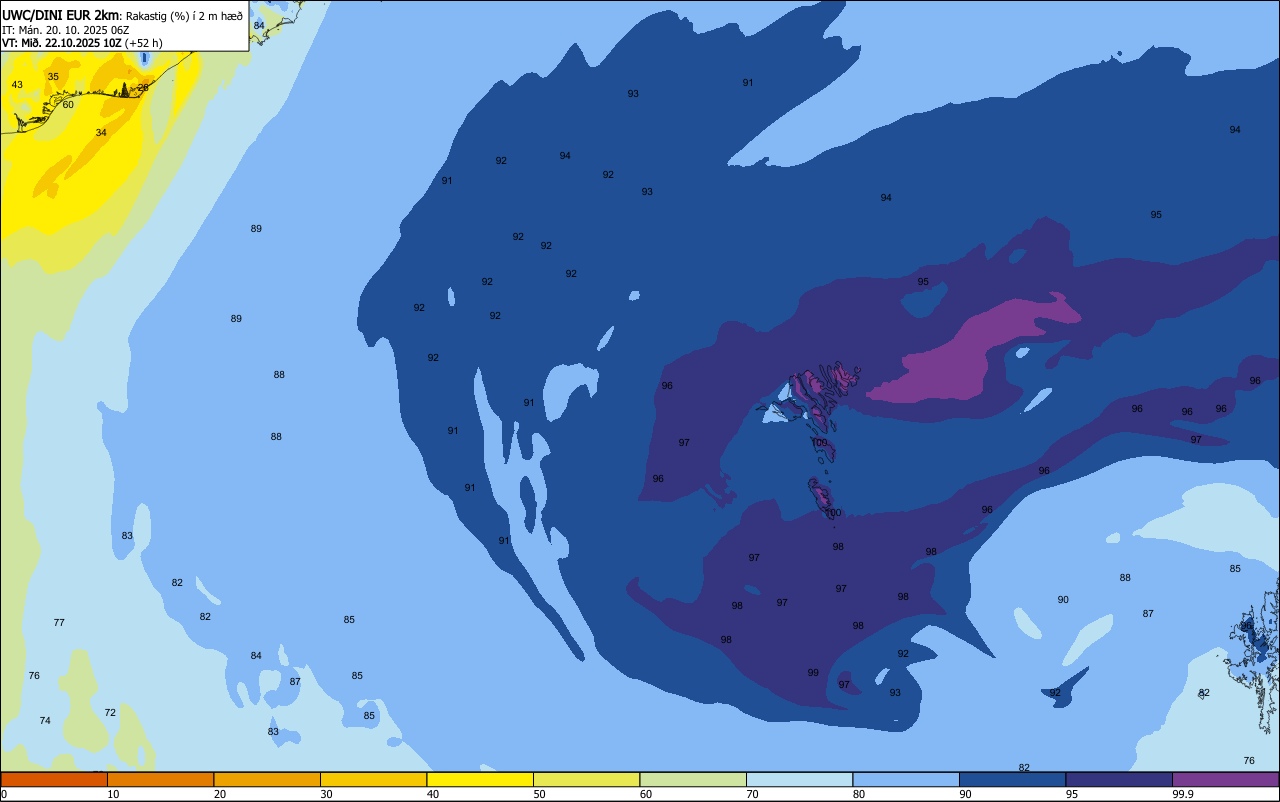Click the 10–20 orange legend swatch

(160, 779)
